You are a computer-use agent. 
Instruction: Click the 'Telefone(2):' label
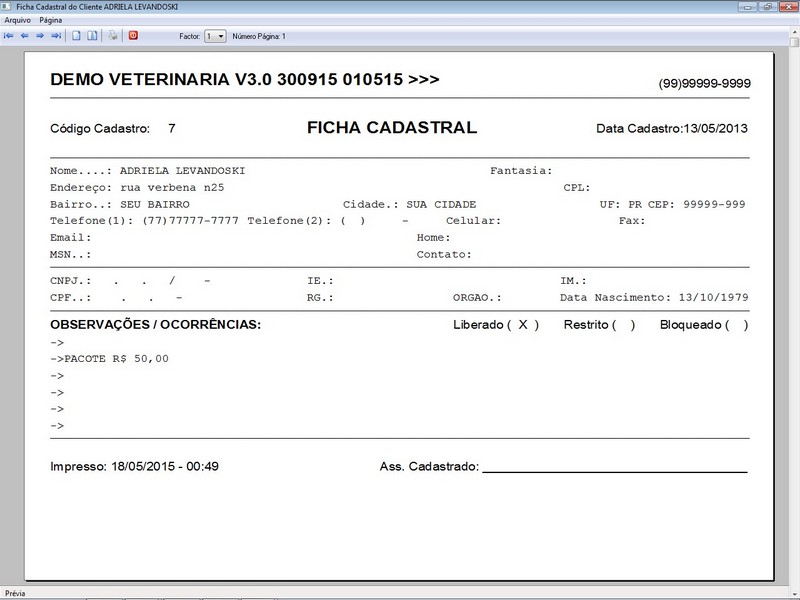[x=289, y=220]
